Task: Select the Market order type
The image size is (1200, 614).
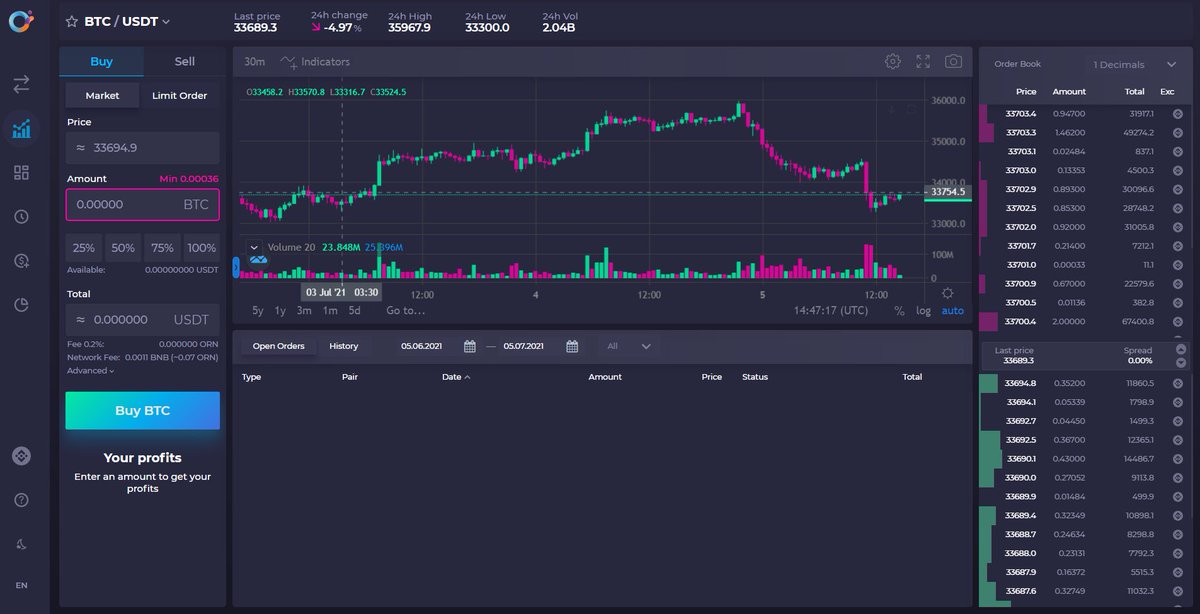Action: coord(102,96)
